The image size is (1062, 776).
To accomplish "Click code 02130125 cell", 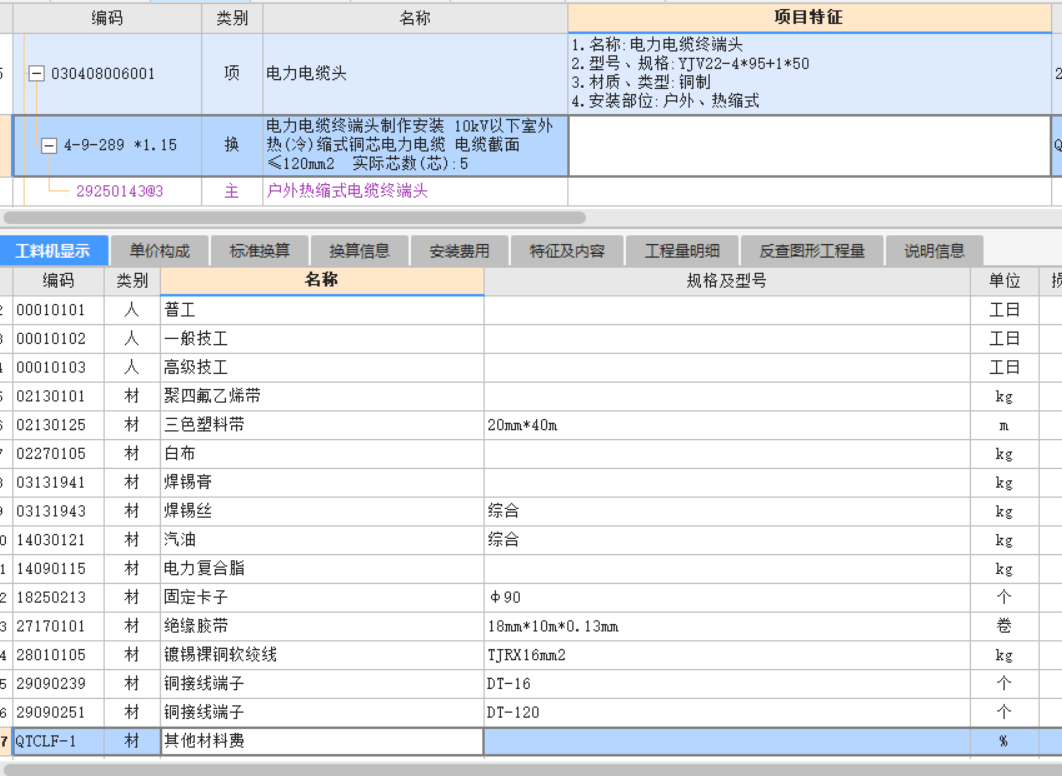I will 58,425.
